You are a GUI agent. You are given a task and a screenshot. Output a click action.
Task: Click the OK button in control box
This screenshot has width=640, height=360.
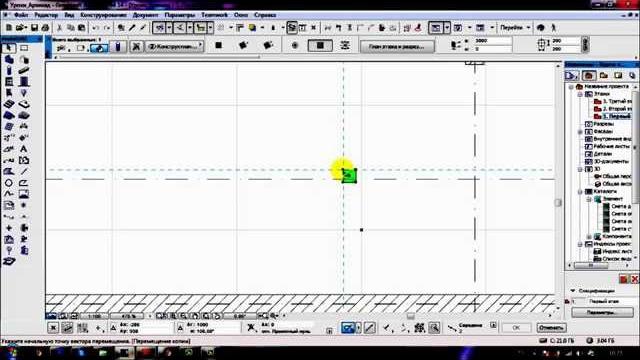pyautogui.click(x=516, y=328)
